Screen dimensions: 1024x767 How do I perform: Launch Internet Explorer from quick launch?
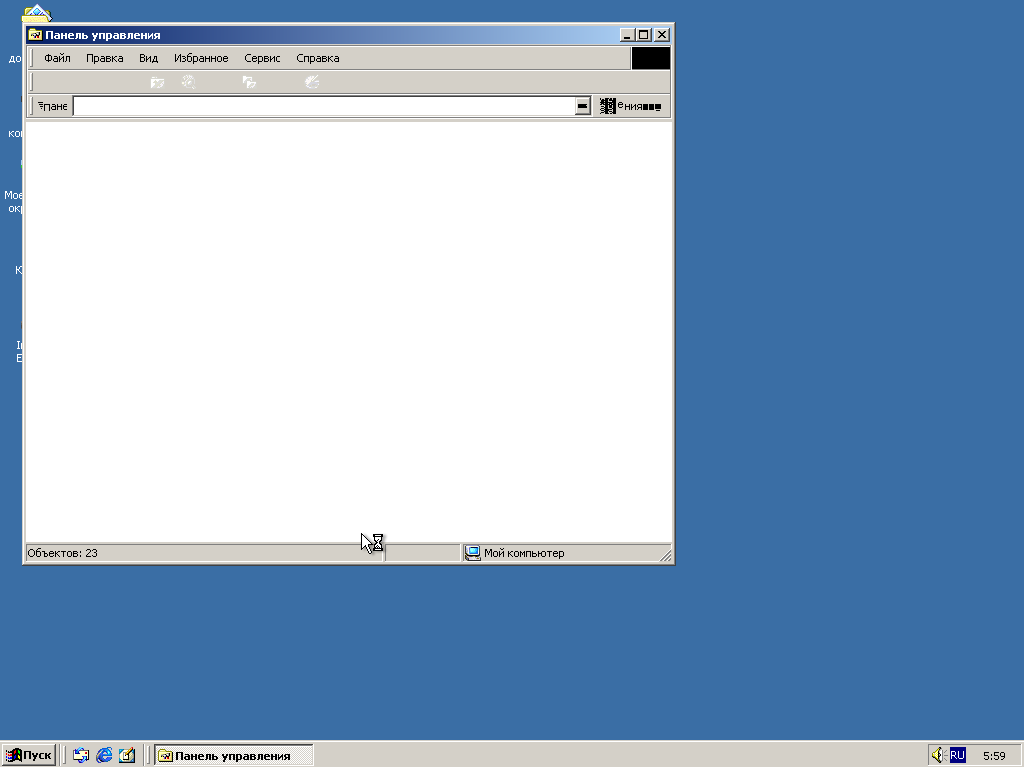pyautogui.click(x=104, y=756)
